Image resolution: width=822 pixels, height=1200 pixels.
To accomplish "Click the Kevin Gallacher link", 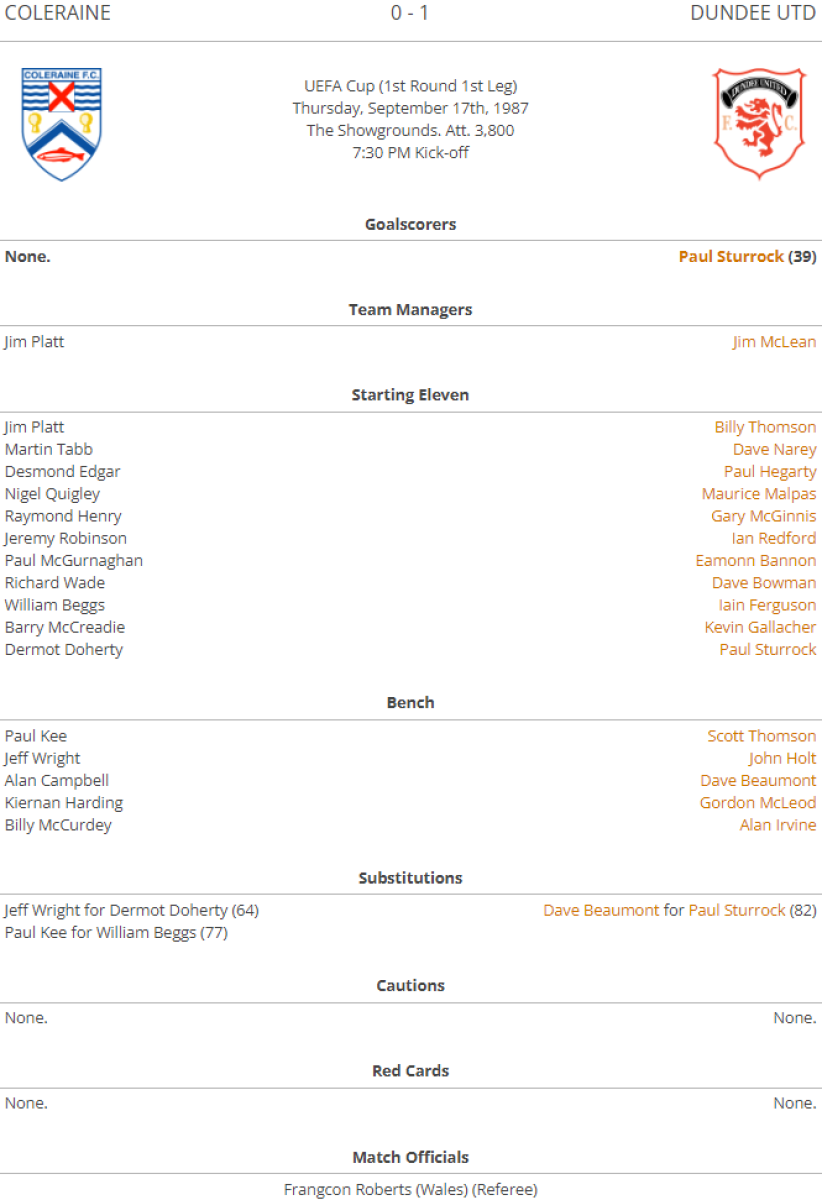I will coord(760,627).
